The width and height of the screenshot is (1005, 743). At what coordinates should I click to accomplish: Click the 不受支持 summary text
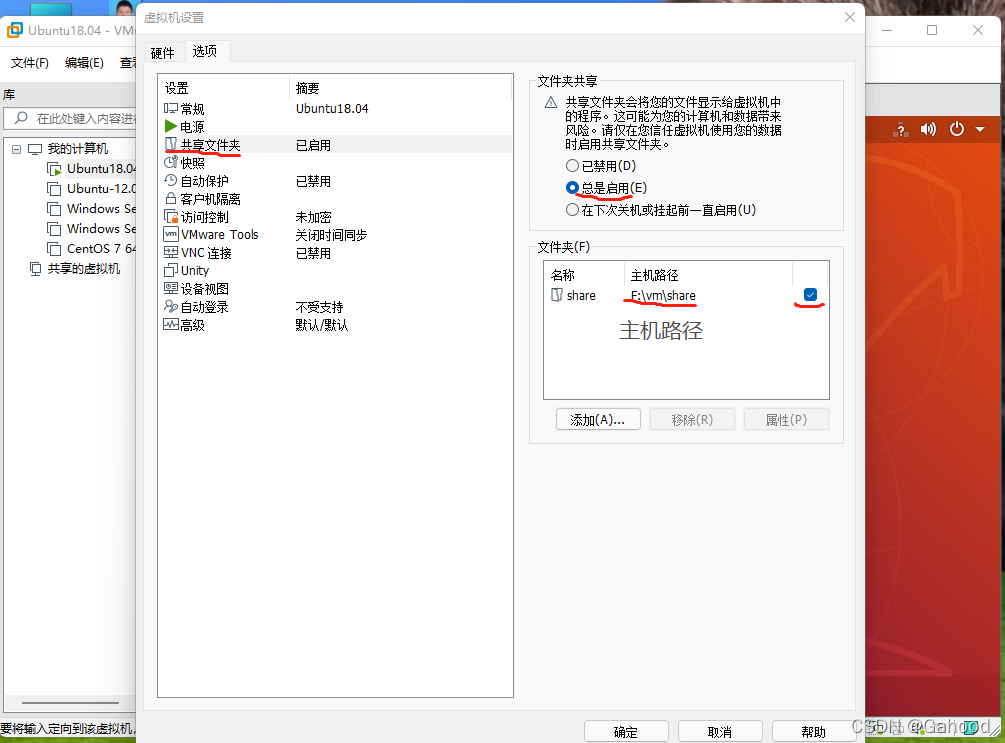[x=319, y=307]
